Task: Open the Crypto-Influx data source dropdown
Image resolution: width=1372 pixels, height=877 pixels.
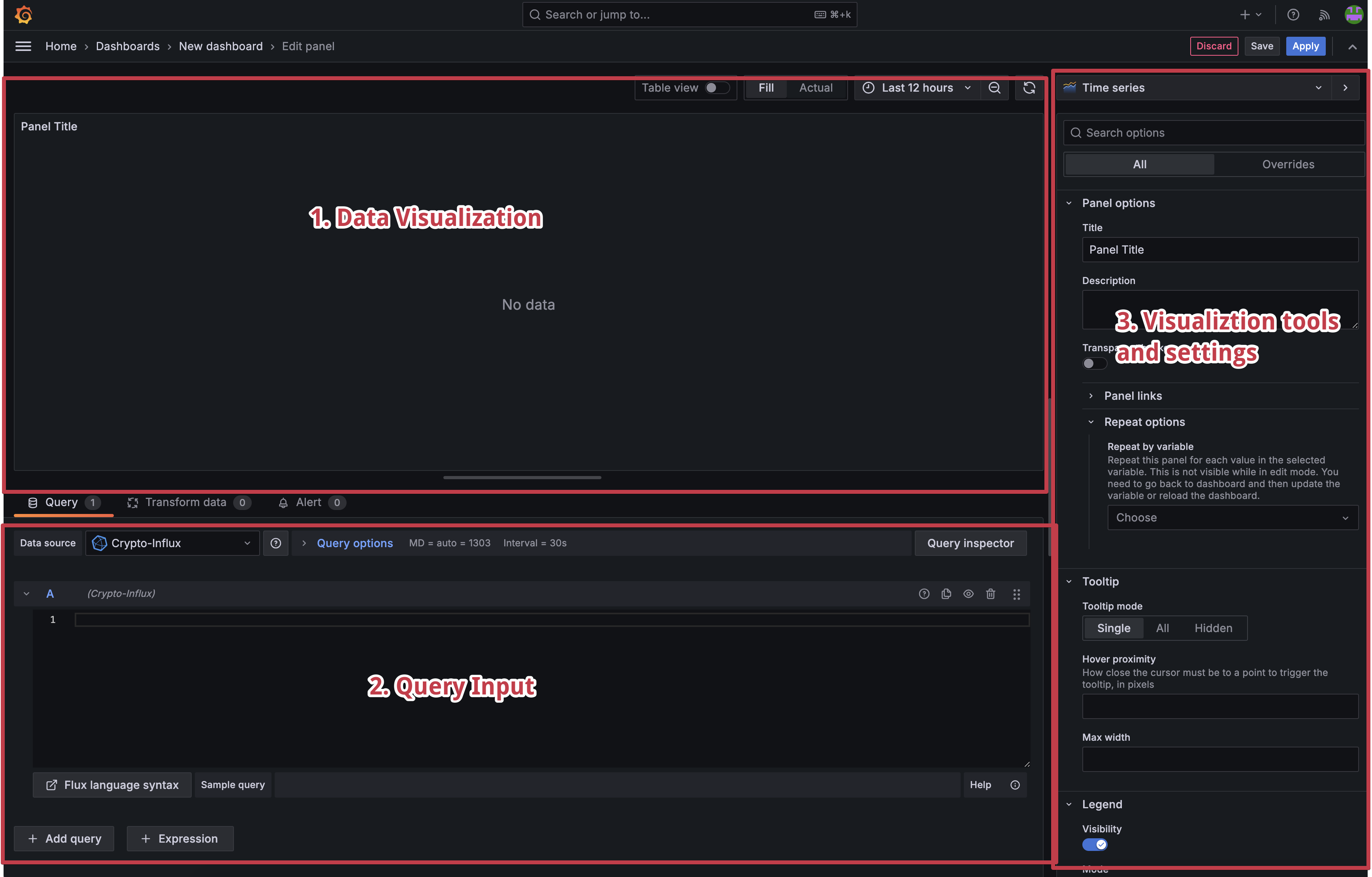Action: tap(172, 543)
